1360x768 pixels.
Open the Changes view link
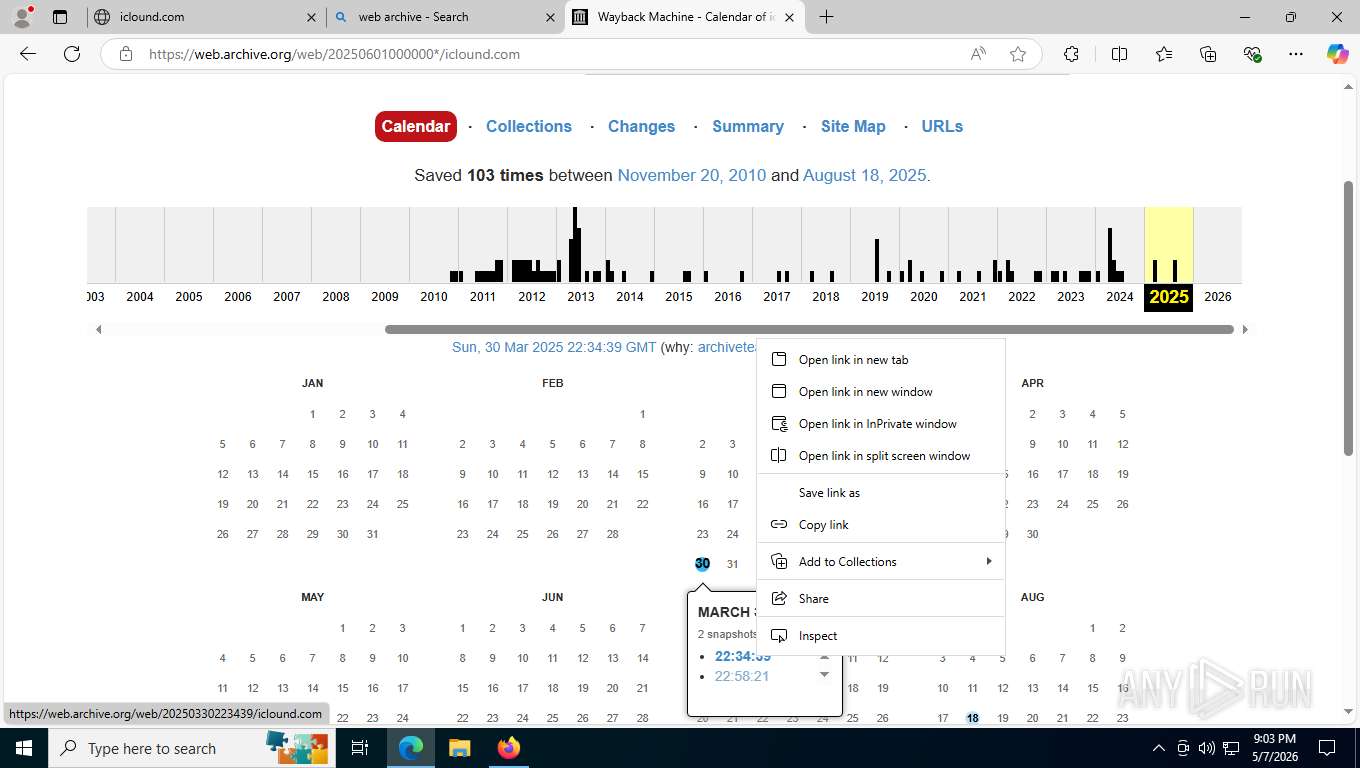(x=641, y=126)
